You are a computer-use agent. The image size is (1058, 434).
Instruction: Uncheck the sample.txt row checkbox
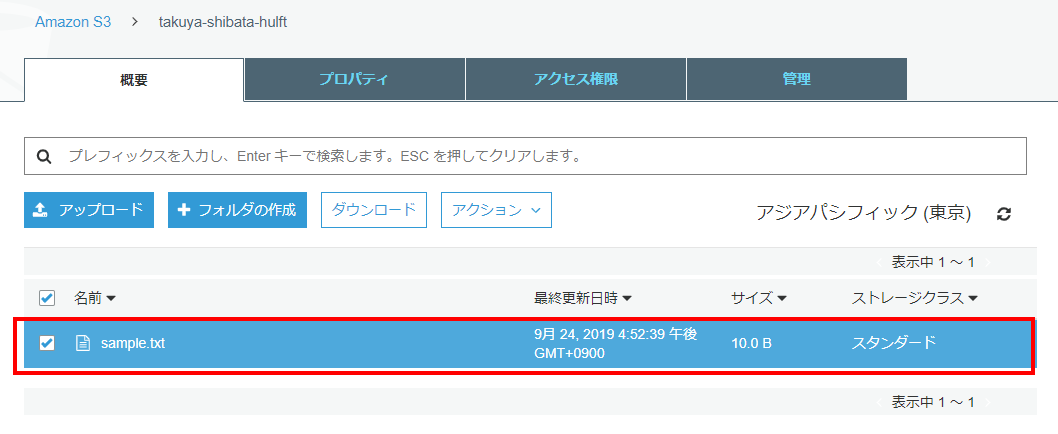(x=46, y=343)
